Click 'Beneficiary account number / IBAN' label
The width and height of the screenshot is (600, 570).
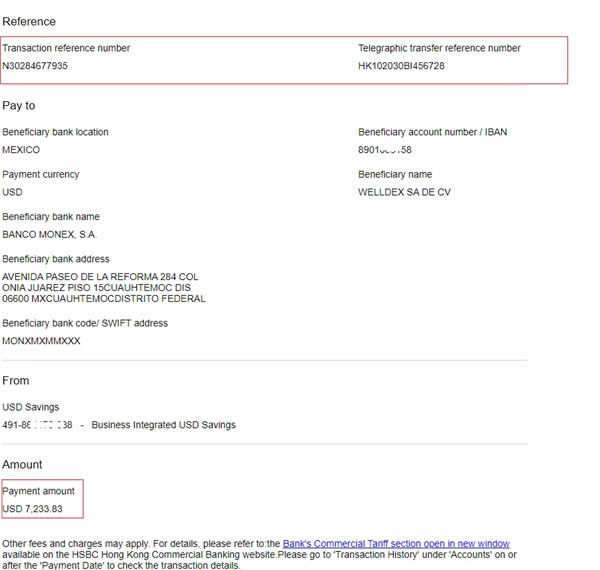pyautogui.click(x=432, y=132)
